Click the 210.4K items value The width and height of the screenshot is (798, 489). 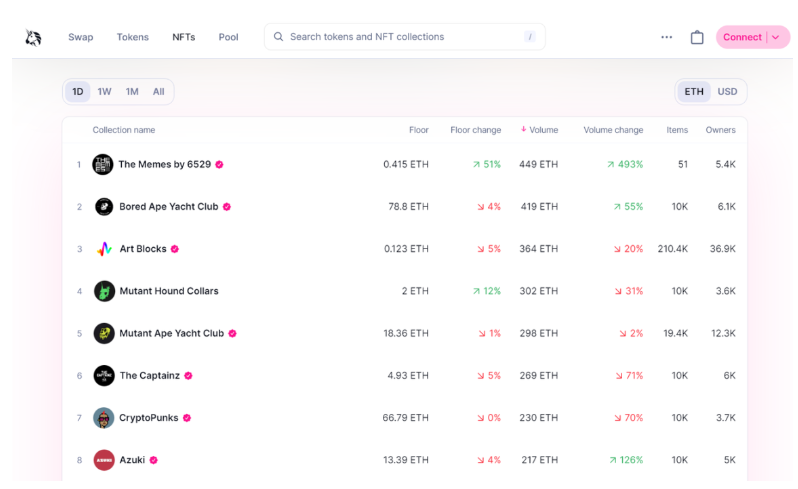[673, 249]
